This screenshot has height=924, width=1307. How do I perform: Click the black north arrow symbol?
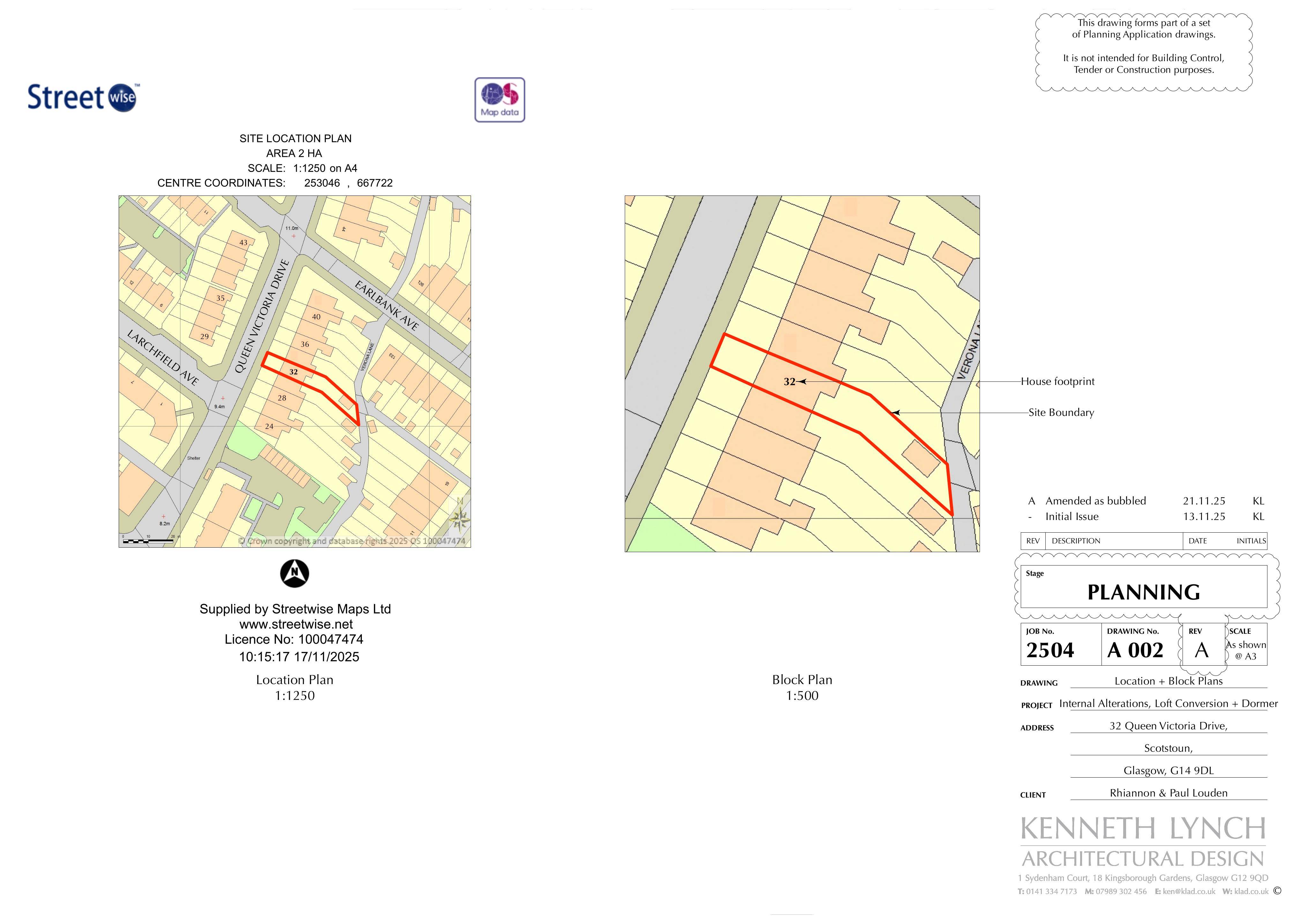[x=294, y=573]
